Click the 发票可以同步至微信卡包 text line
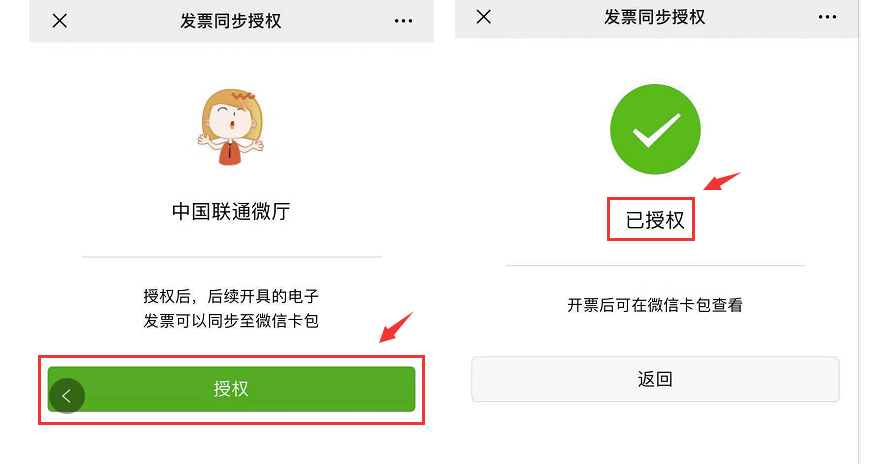 (231, 321)
